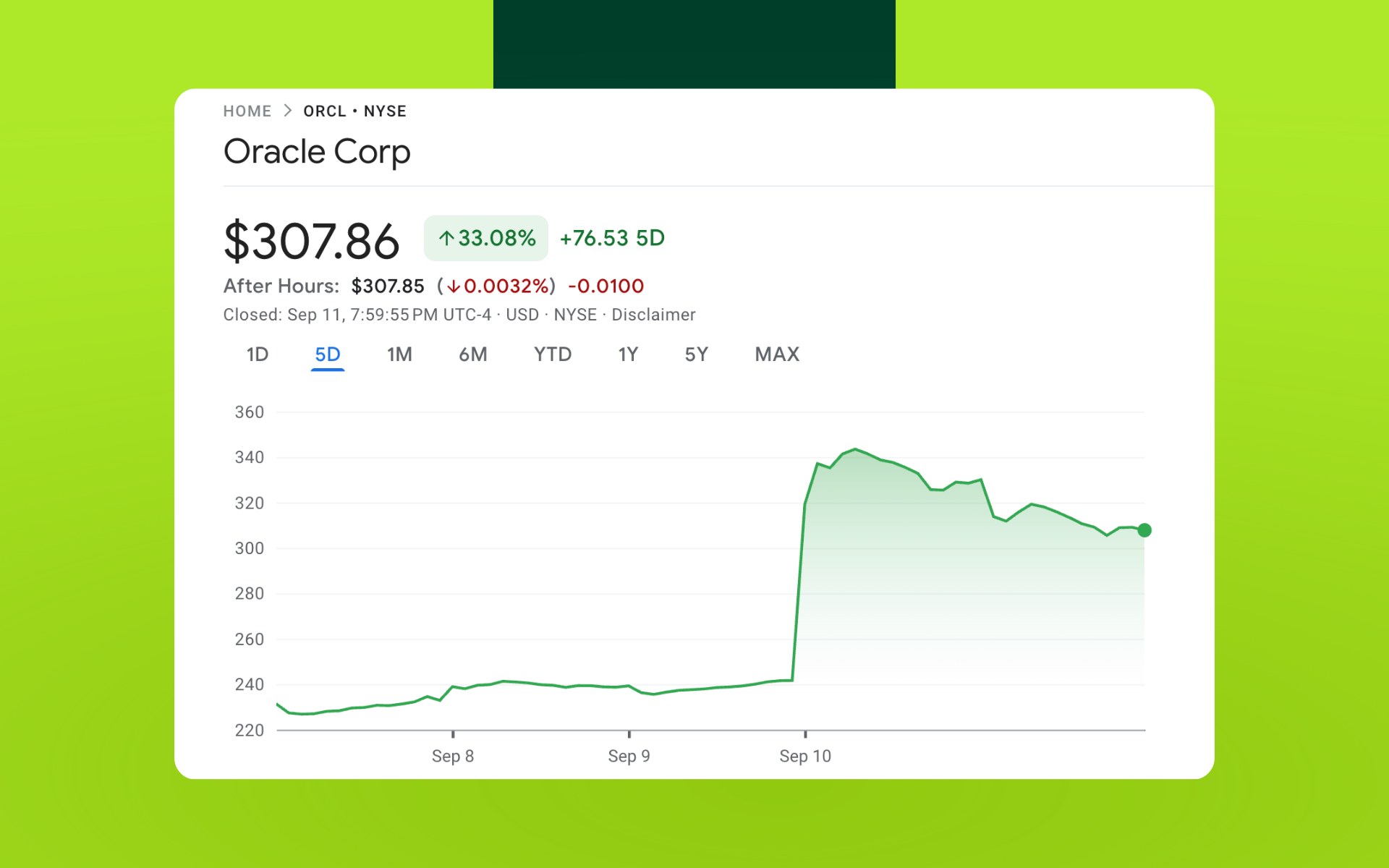The height and width of the screenshot is (868, 1389).
Task: Click the HOME breadcrumb link
Action: pos(247,111)
